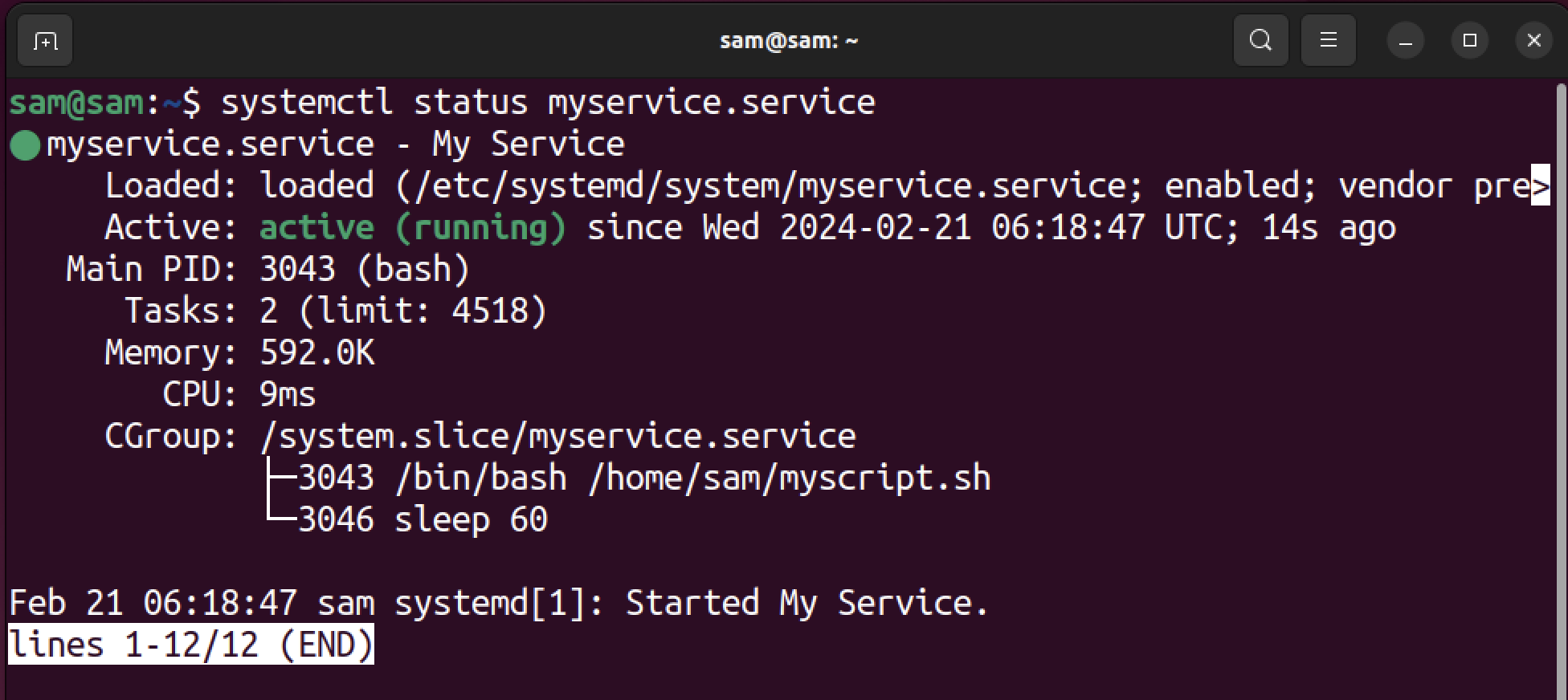Click the Memory value 592.0K
Viewport: 1568px width, 700px height.
[316, 352]
